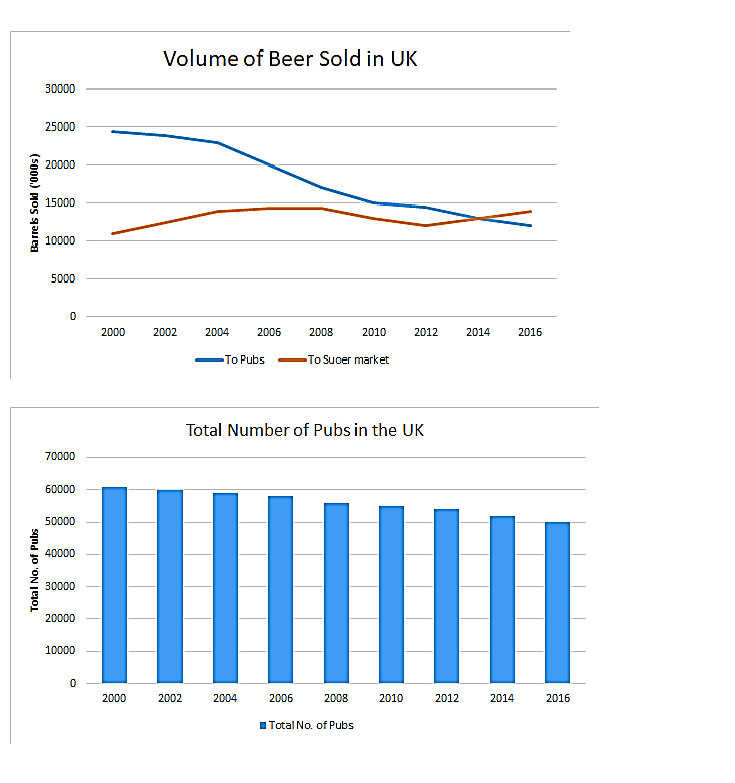
Task: Click the 2016 year label under the beer chart
Action: click(x=530, y=332)
